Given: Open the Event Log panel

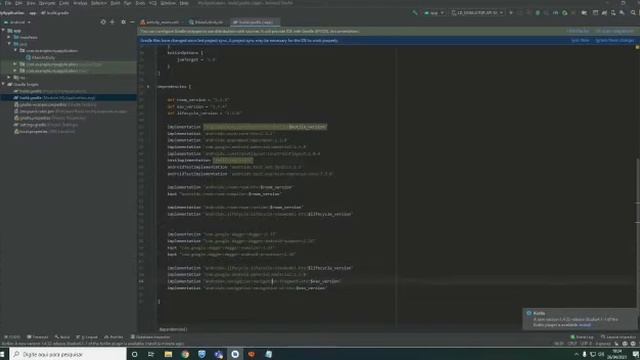Looking at the screenshot, I should click(582, 337).
